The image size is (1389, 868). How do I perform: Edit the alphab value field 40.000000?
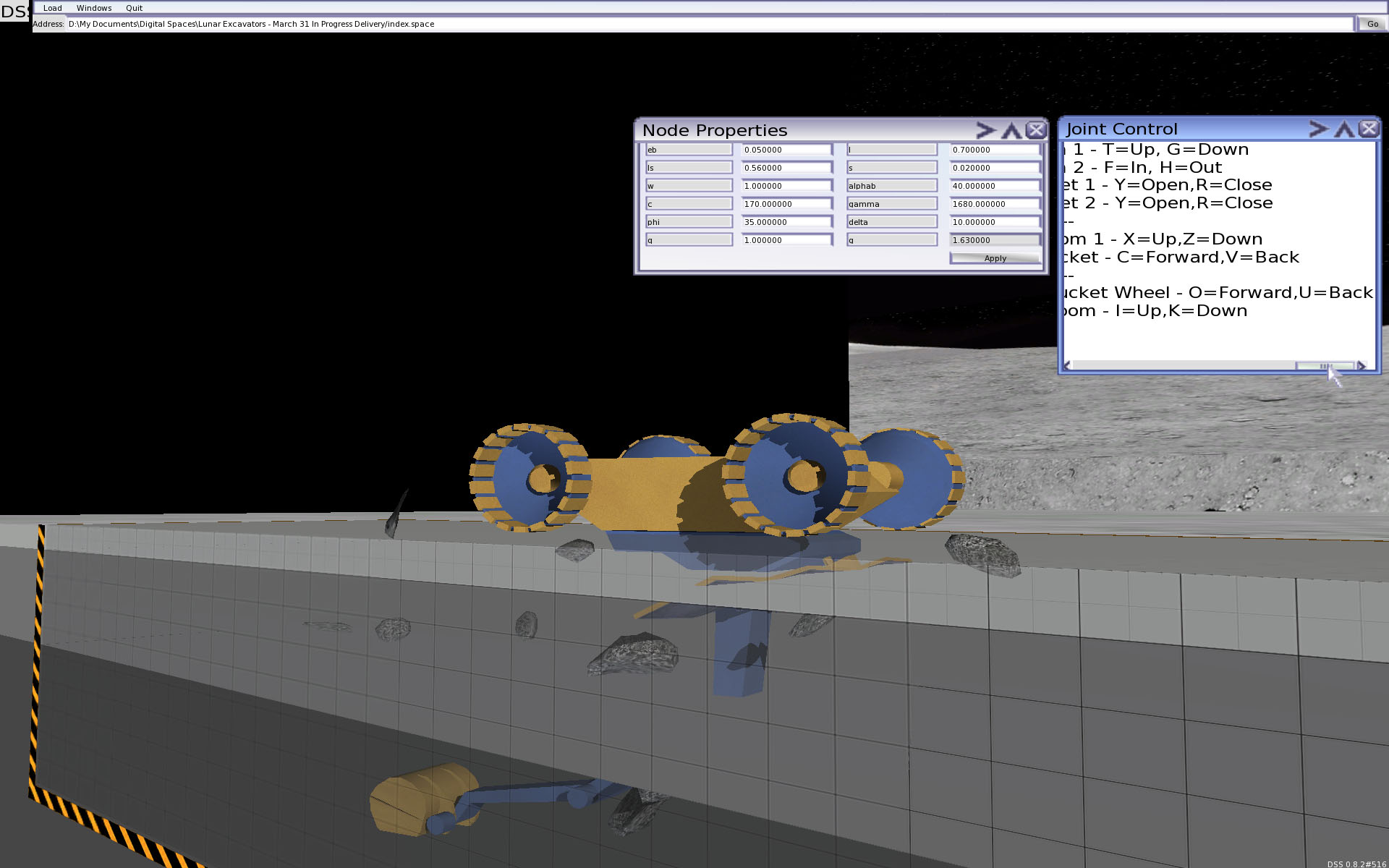pos(995,186)
